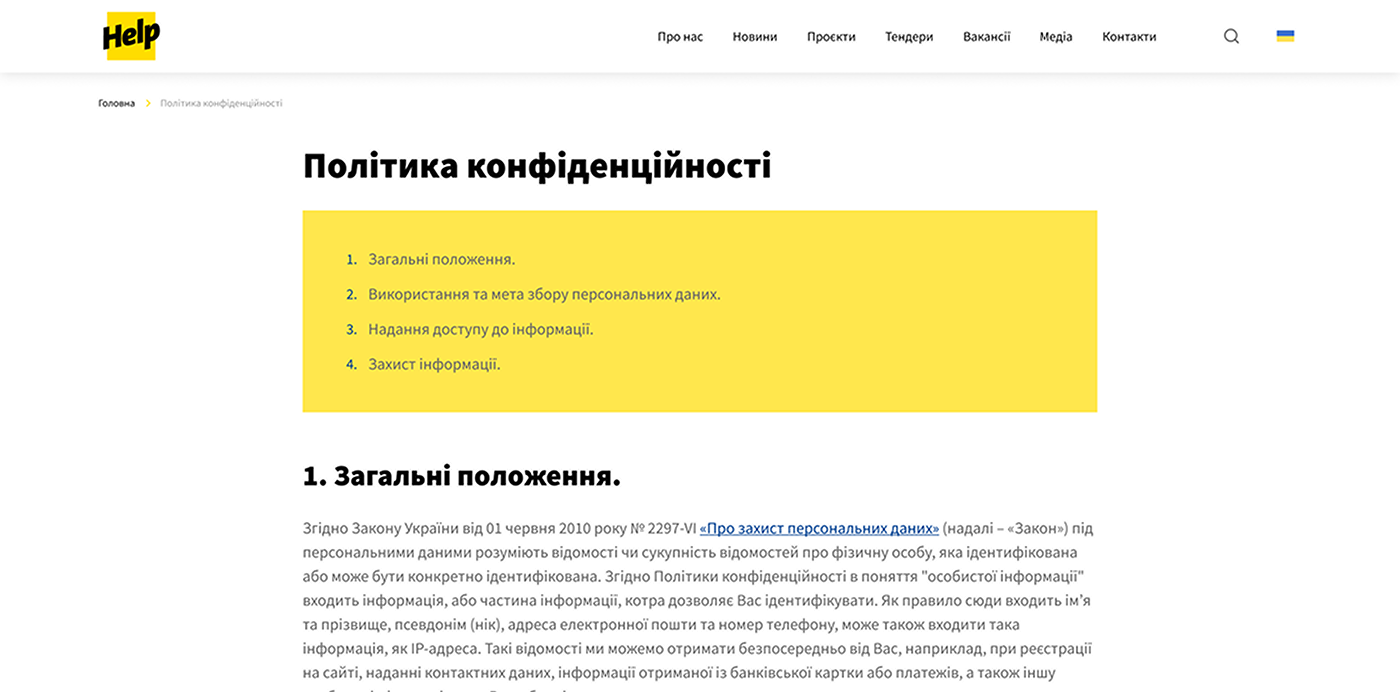Click the Головна breadcrumb link

[x=116, y=103]
